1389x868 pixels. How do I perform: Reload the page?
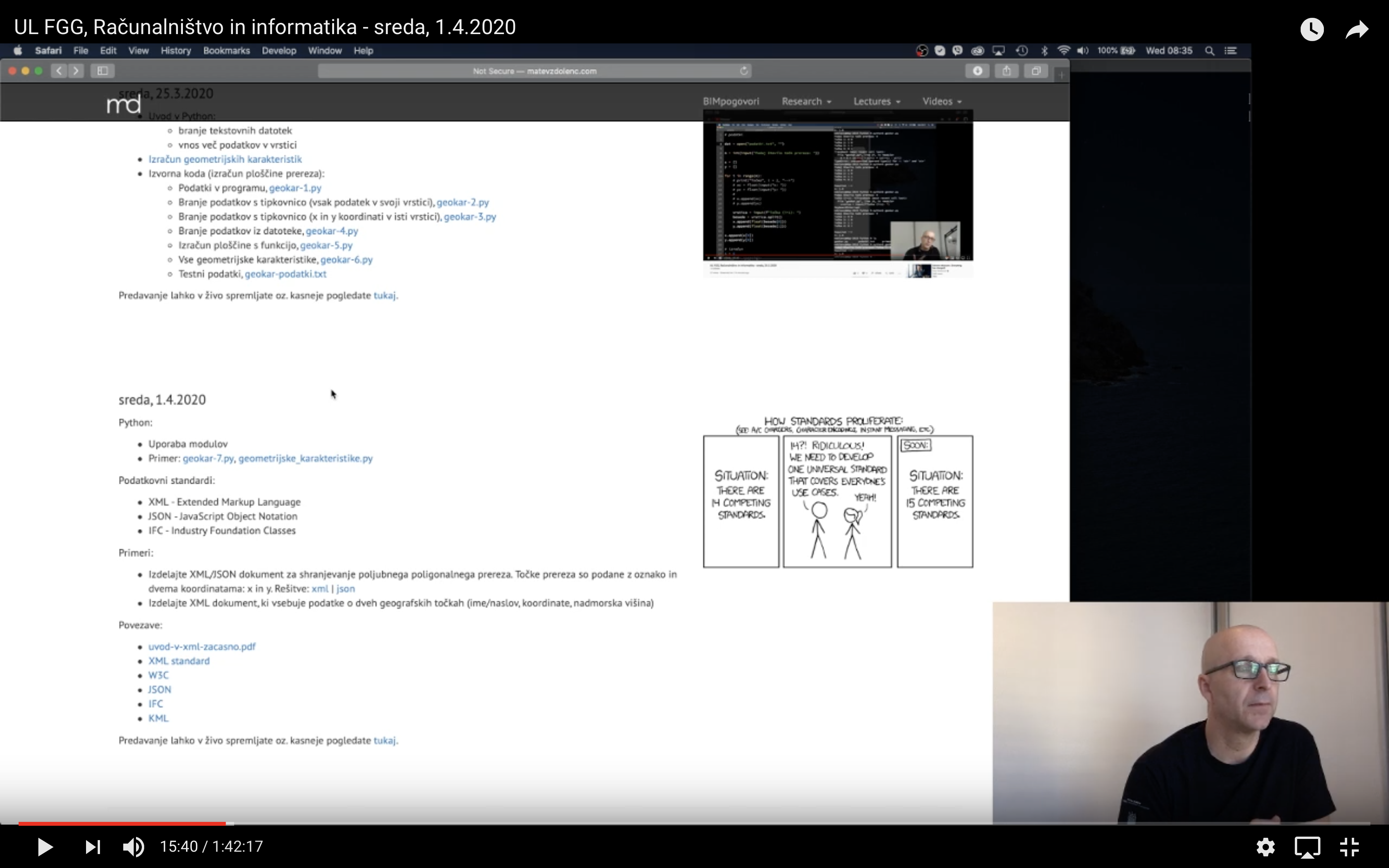click(744, 71)
